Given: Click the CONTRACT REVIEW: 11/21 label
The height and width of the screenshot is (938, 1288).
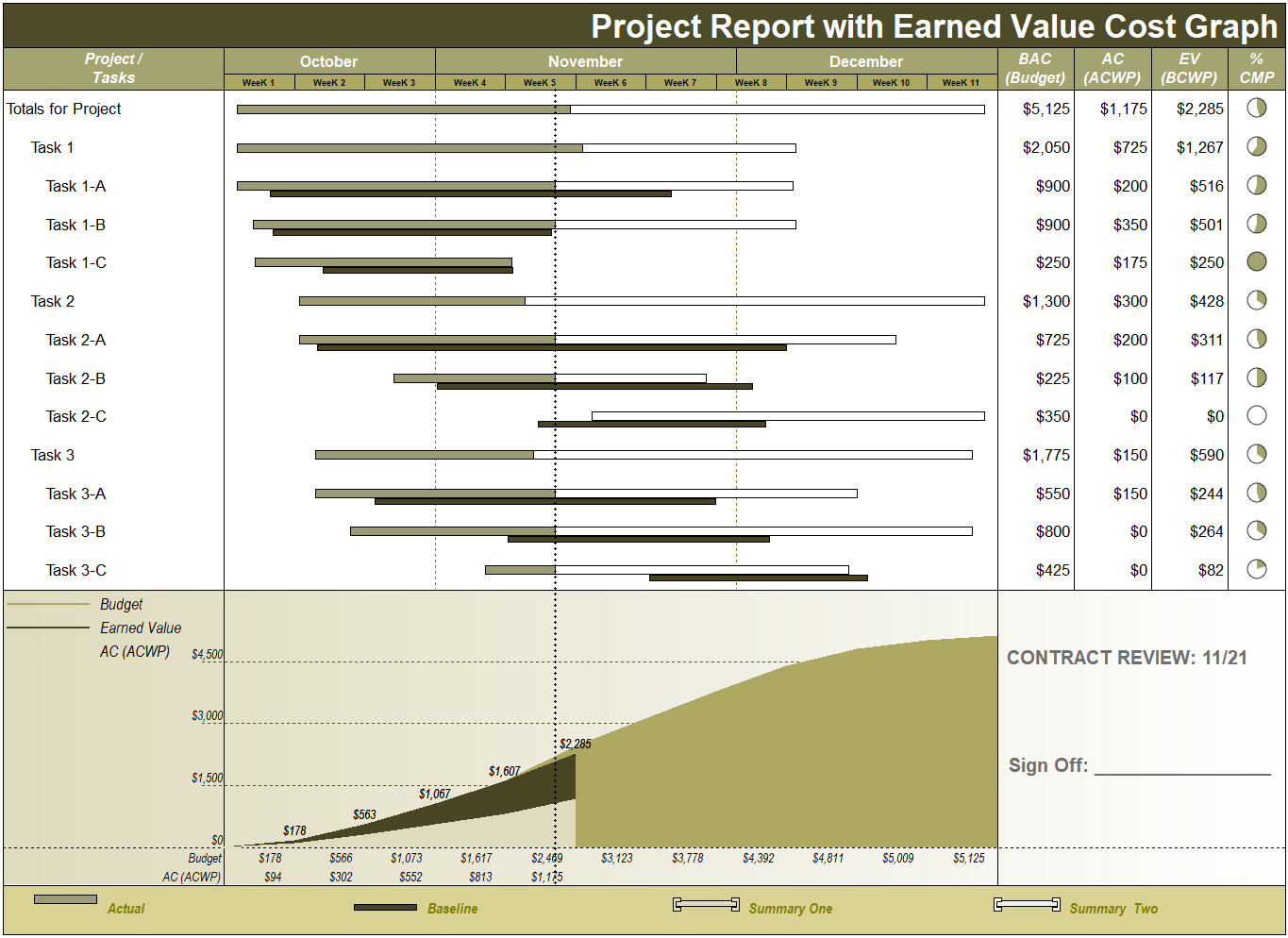Looking at the screenshot, I should (x=1129, y=658).
